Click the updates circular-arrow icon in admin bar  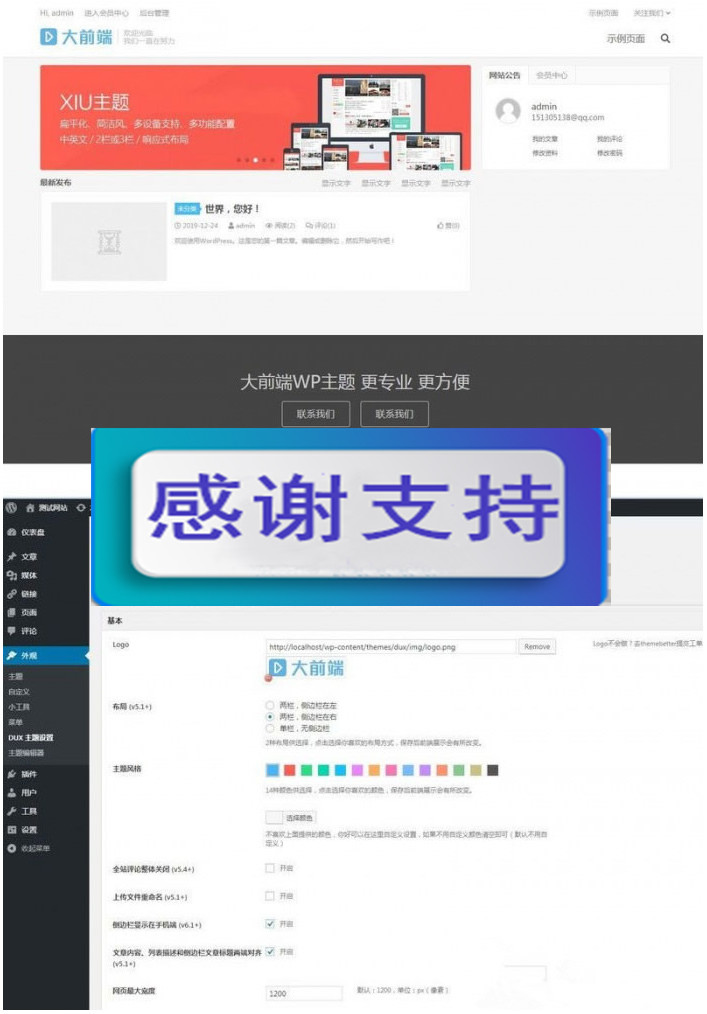click(81, 508)
